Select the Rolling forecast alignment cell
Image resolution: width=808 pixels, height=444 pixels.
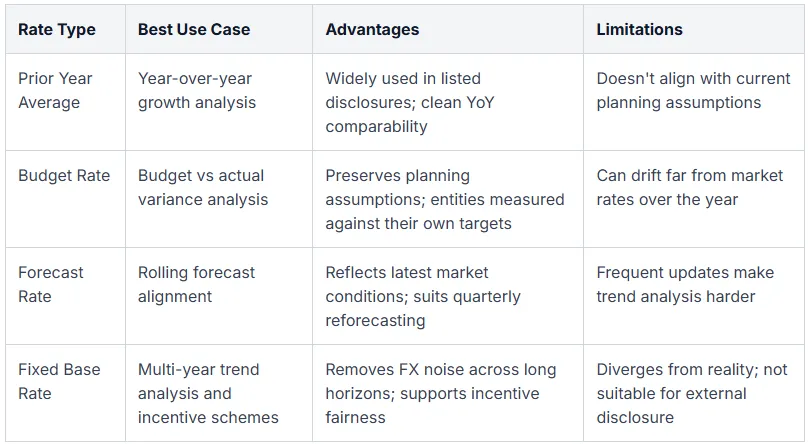coord(219,296)
